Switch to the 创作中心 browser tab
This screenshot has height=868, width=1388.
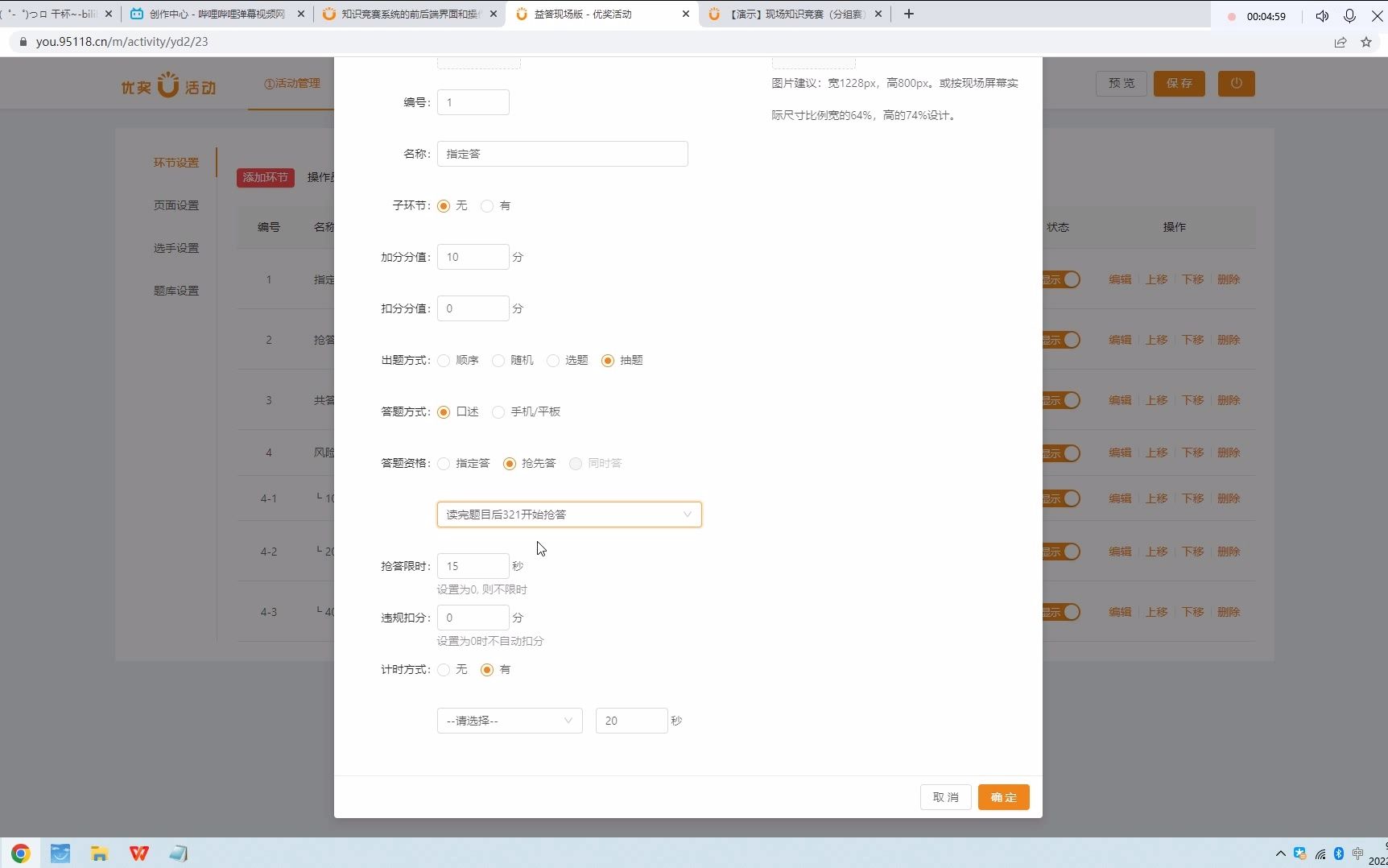coord(217,14)
